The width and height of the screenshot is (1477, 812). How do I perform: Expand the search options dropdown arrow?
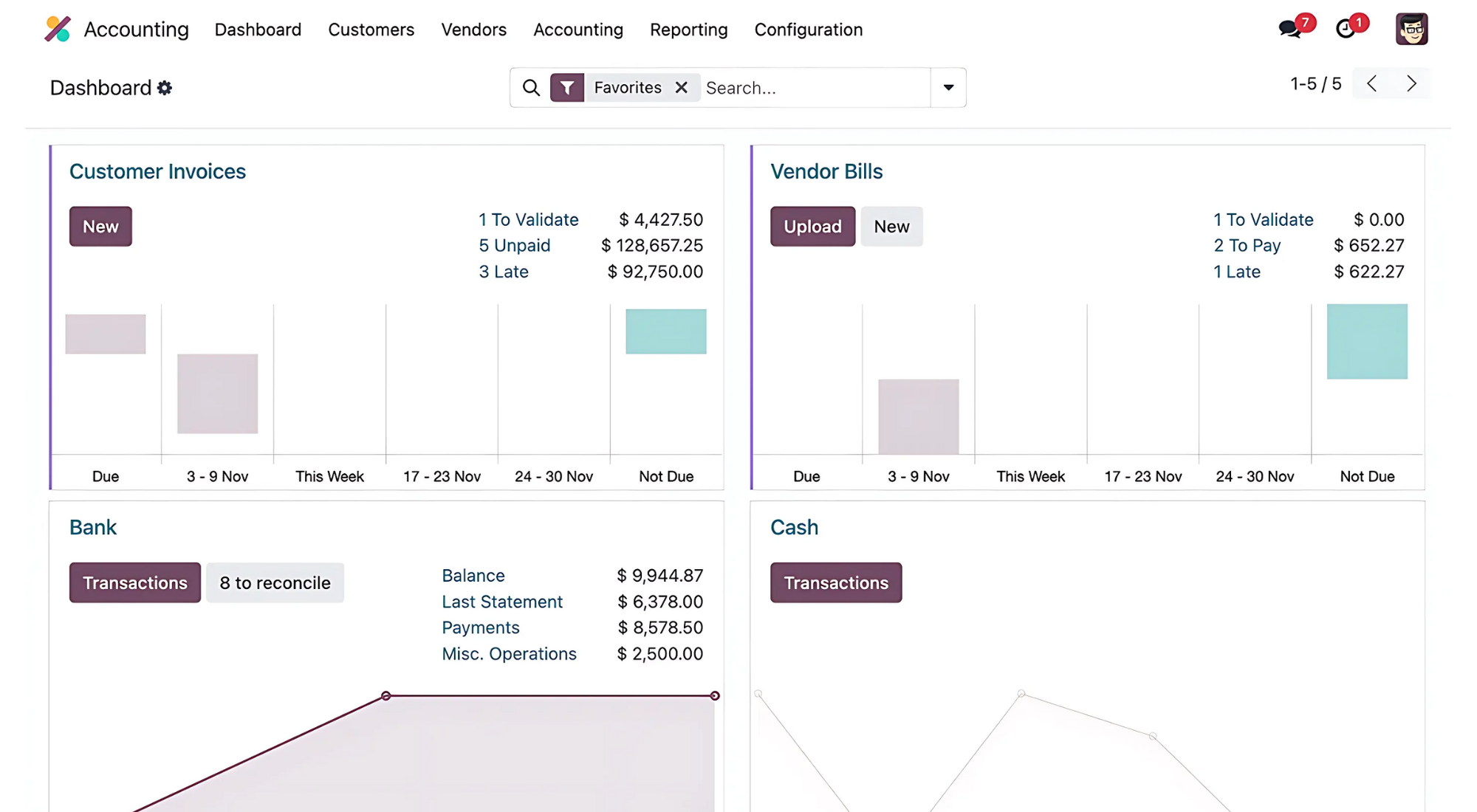pos(948,88)
